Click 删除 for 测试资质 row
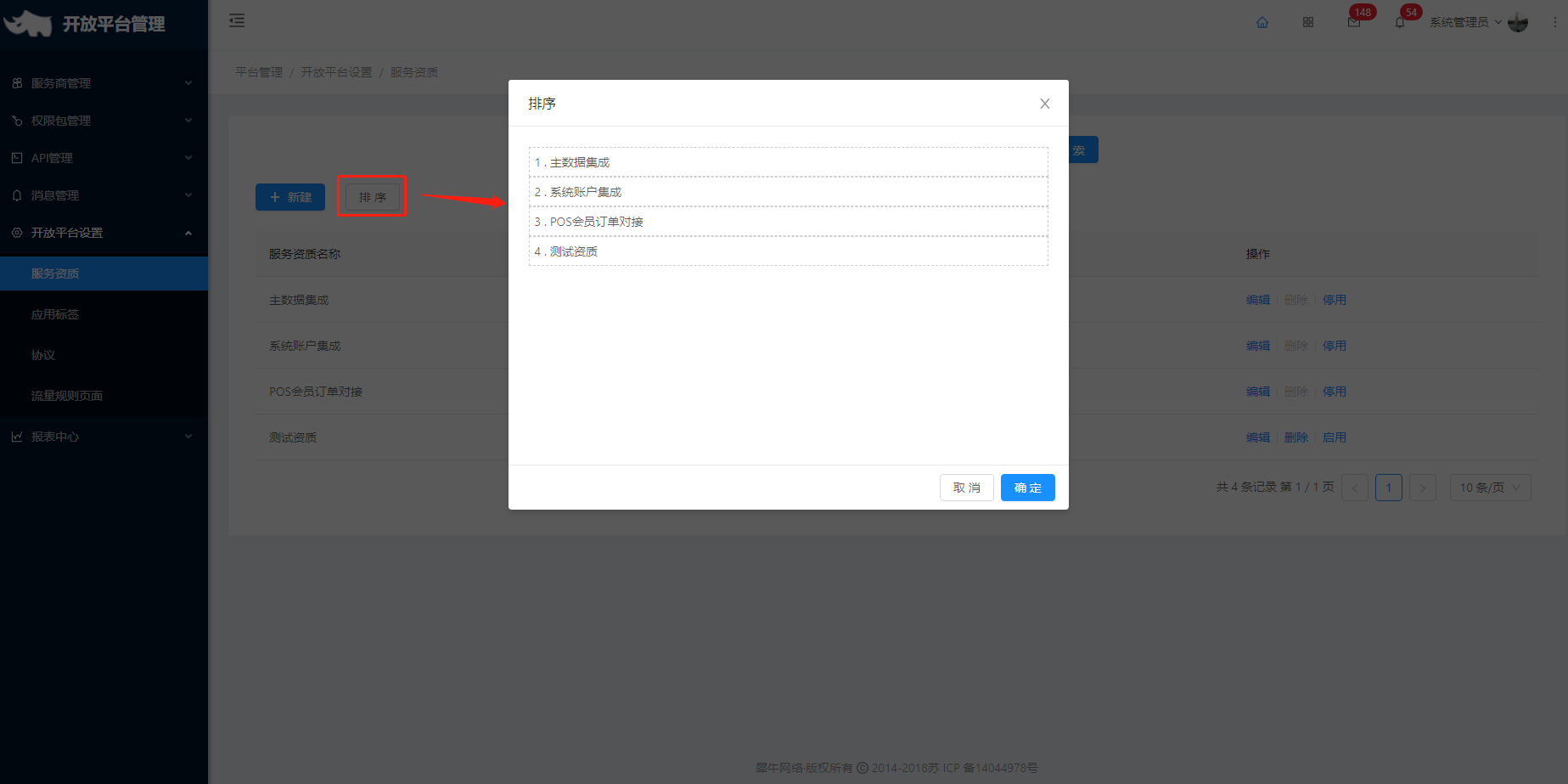The image size is (1568, 784). [x=1296, y=437]
